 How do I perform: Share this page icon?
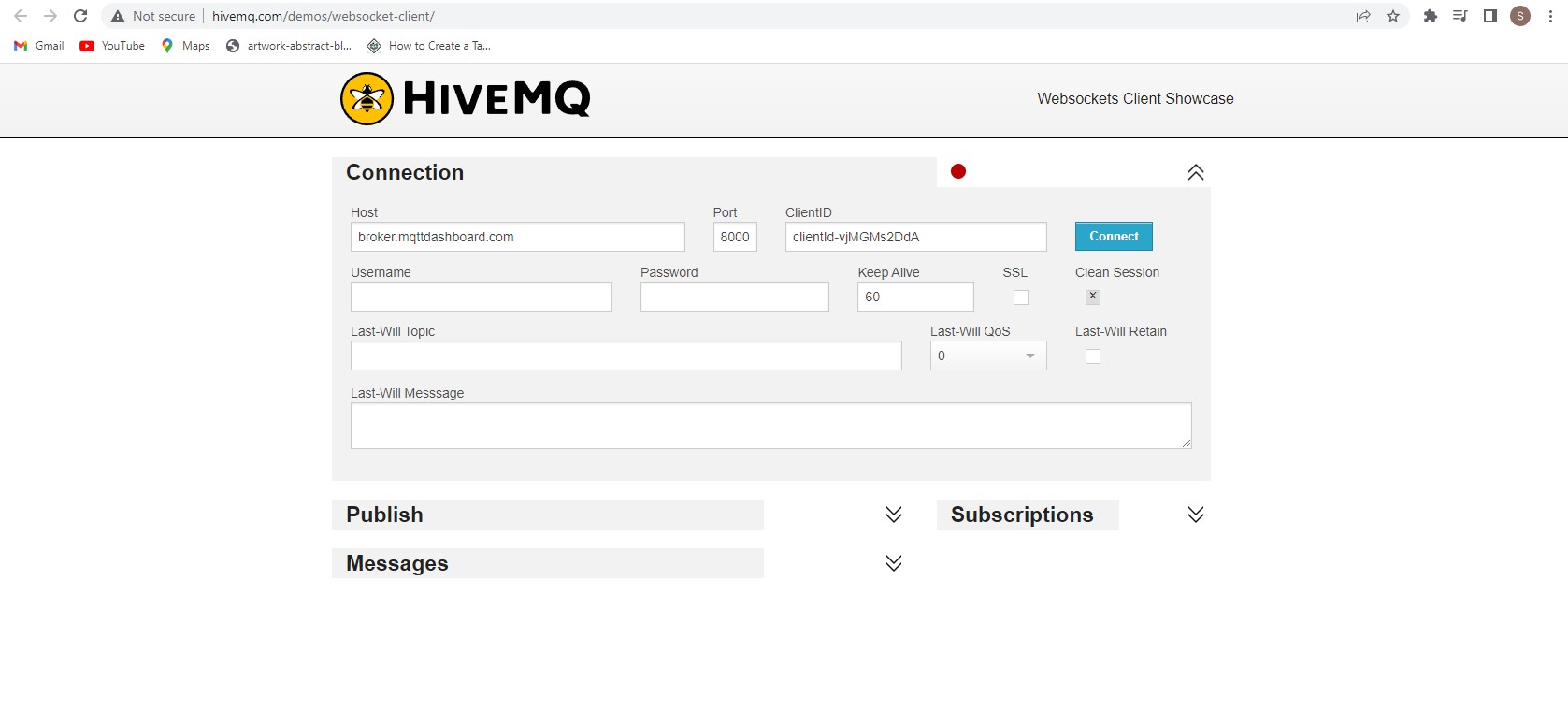pos(1363,16)
